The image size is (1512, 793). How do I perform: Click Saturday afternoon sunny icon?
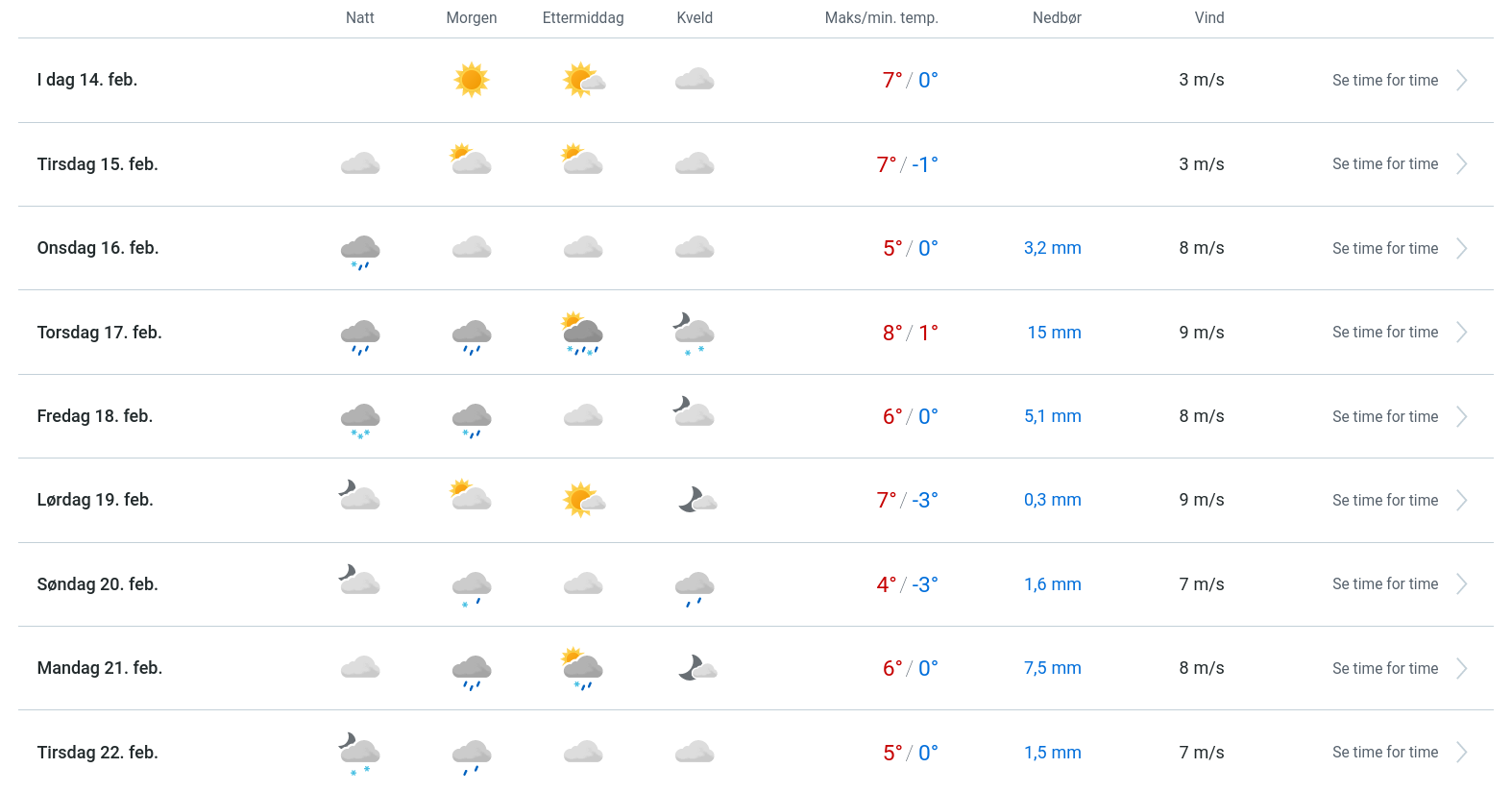click(x=583, y=500)
